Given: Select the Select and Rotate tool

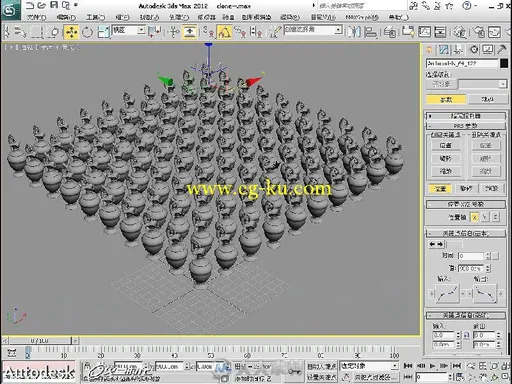Looking at the screenshot, I should [87, 32].
